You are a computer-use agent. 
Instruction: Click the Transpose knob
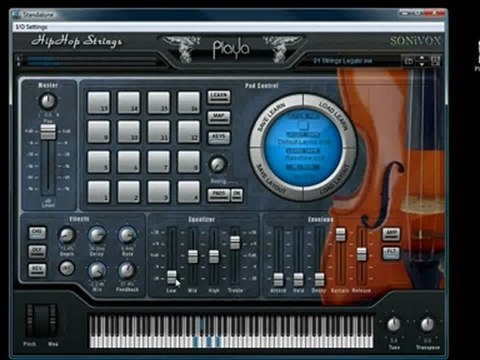coord(427,324)
